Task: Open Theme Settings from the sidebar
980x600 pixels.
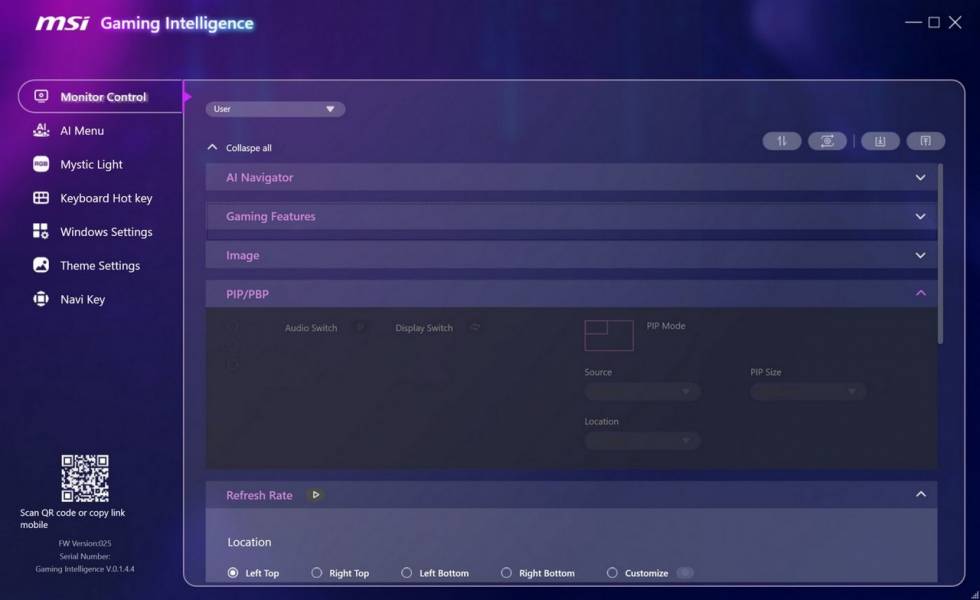Action: (x=99, y=266)
